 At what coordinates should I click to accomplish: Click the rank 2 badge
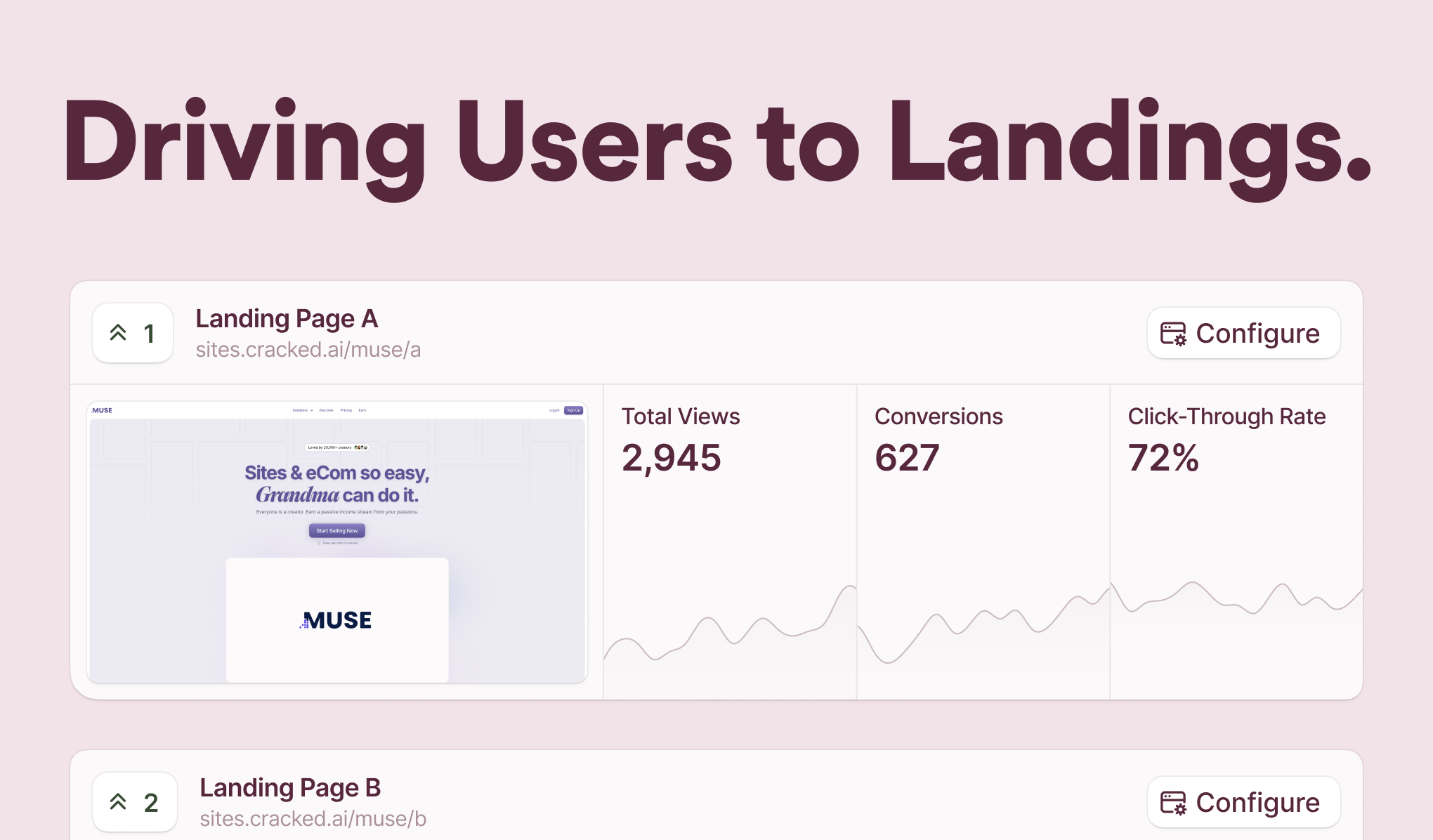click(x=135, y=802)
